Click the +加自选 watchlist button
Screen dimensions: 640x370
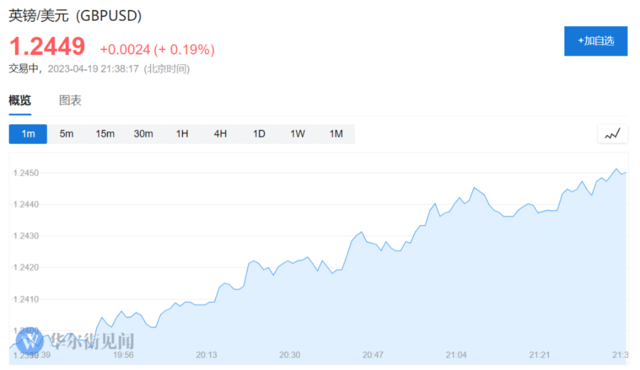point(596,41)
